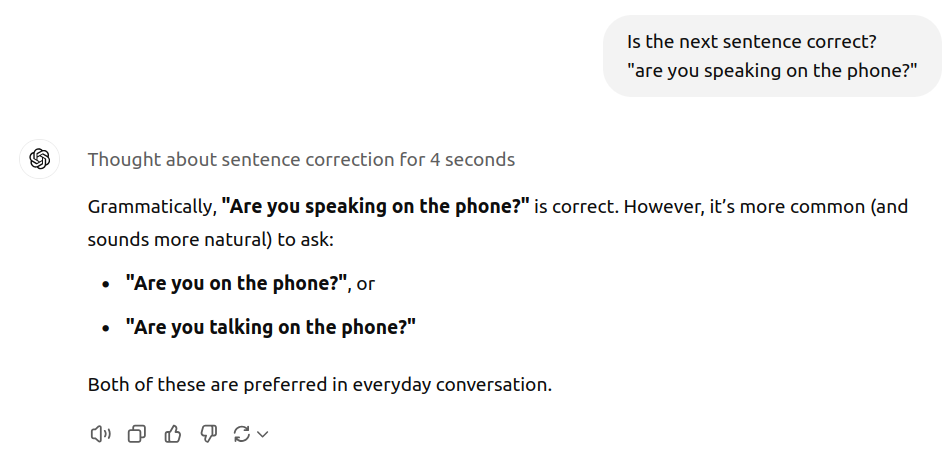Click the line "Is the next sentence correct?"
This screenshot has height=458, width=948.
point(752,42)
